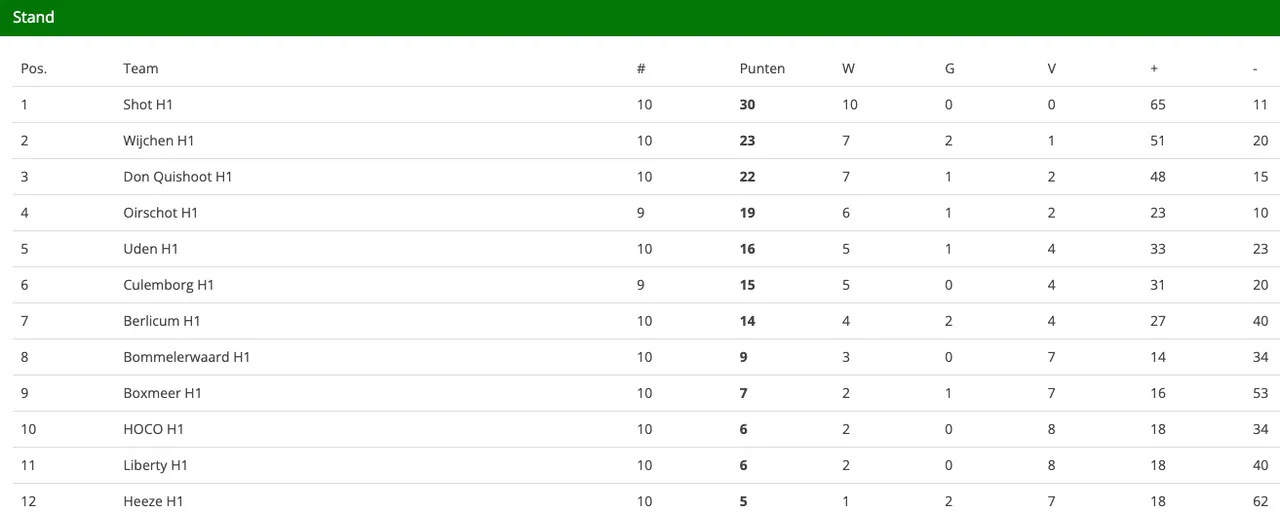Select Culemborg H1 team name
This screenshot has width=1280, height=521.
click(169, 285)
